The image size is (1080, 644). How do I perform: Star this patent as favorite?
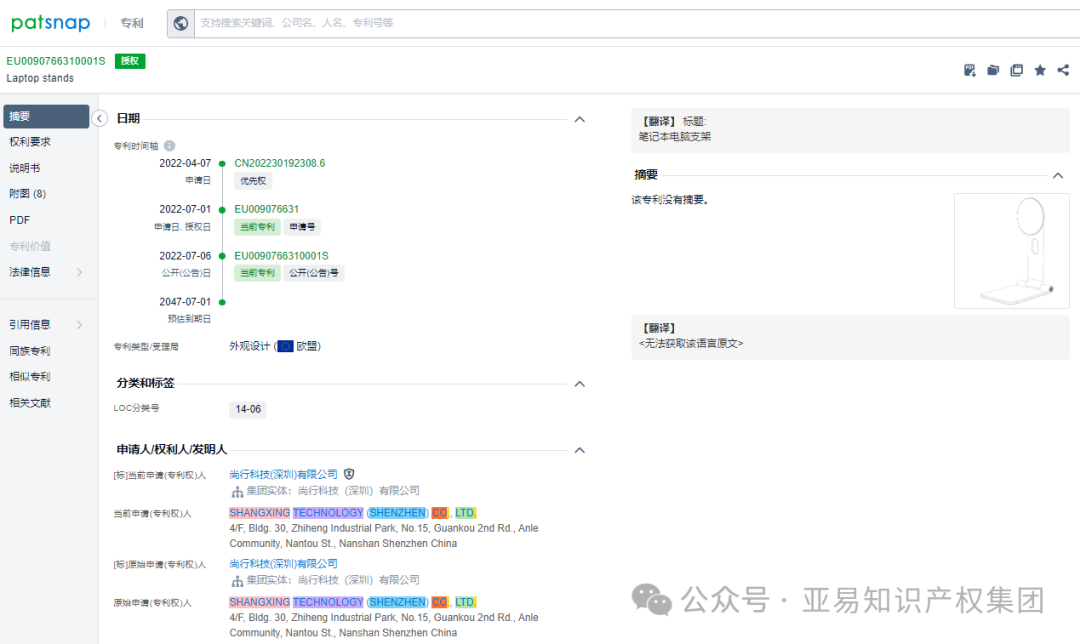(x=1040, y=70)
